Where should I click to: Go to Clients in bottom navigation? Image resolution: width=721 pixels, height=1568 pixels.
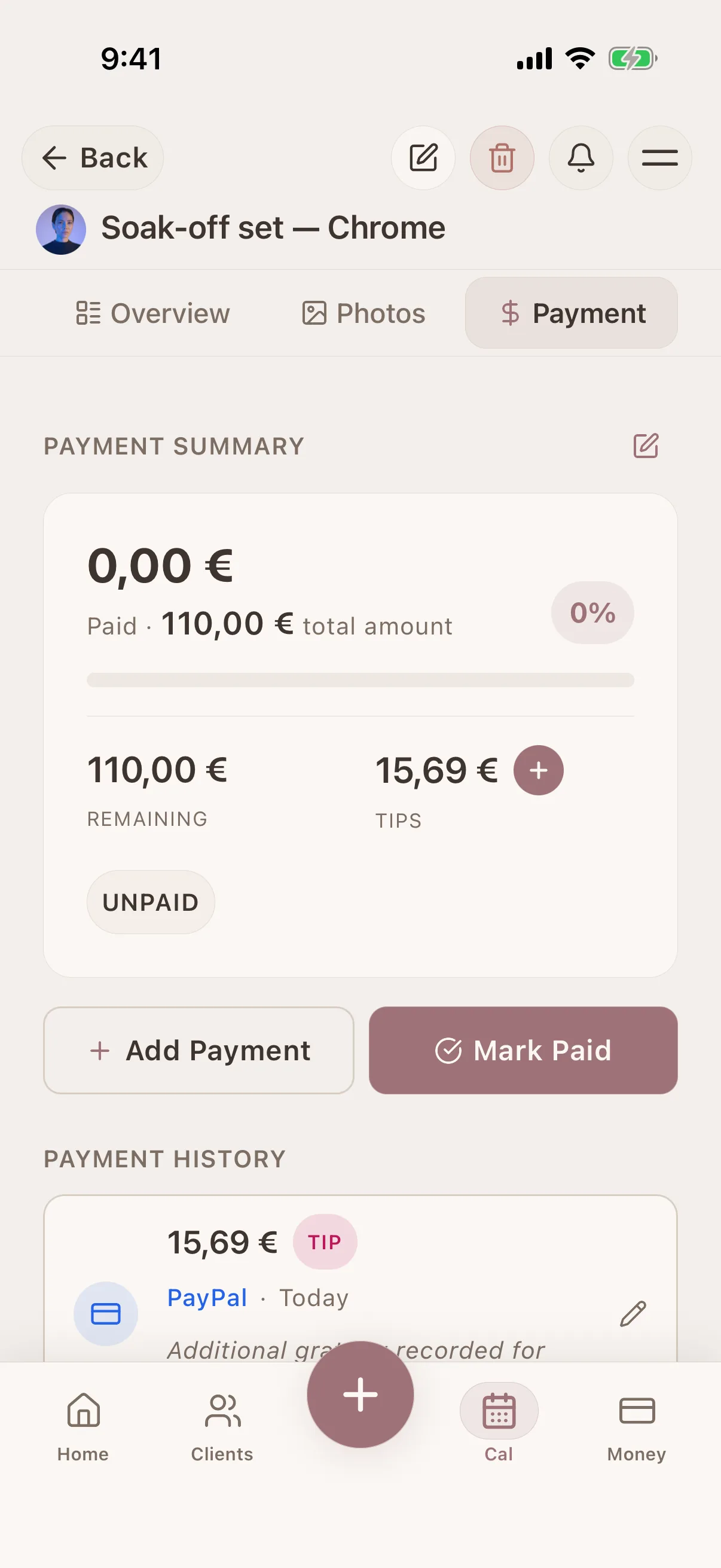pyautogui.click(x=222, y=1427)
